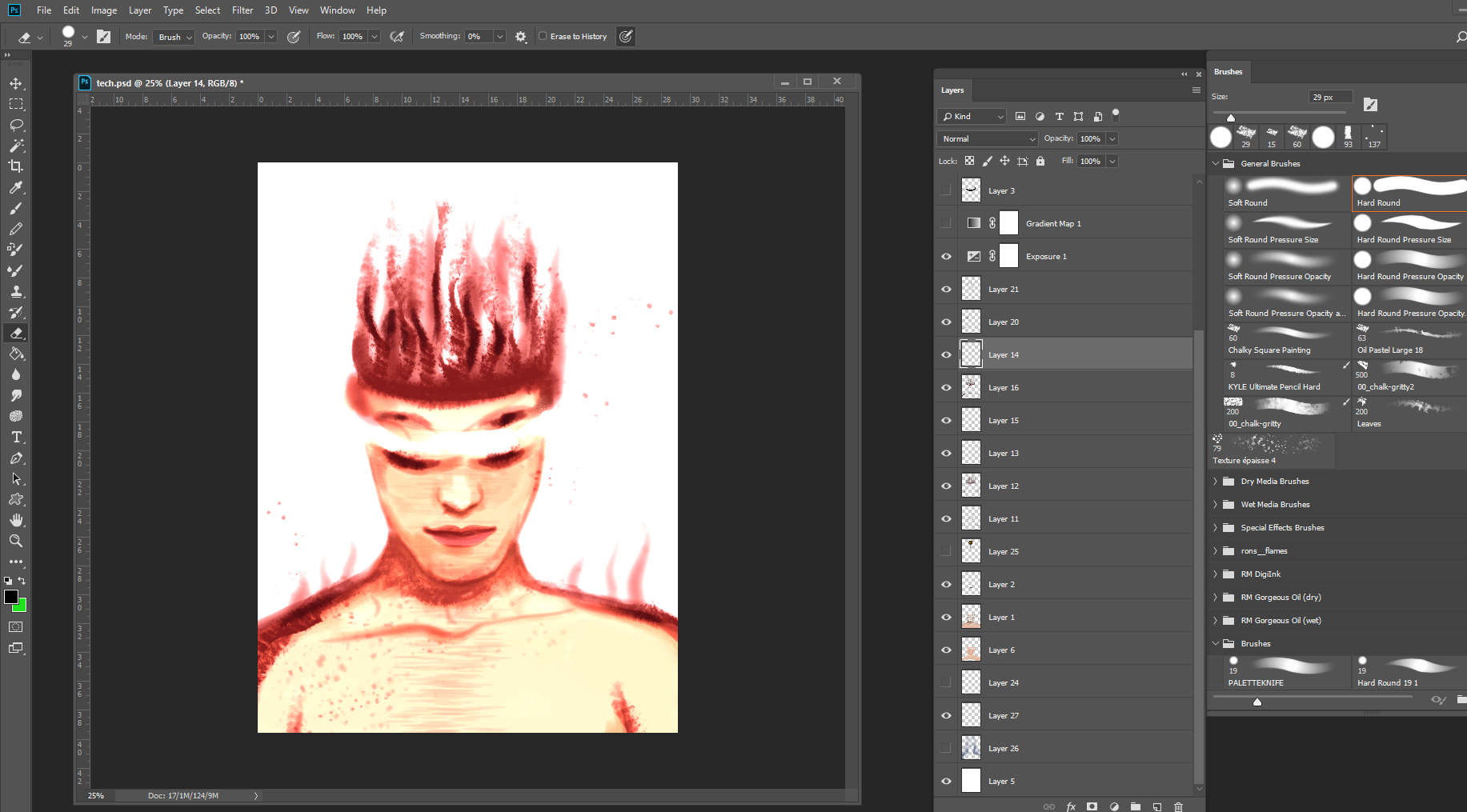The width and height of the screenshot is (1467, 812).
Task: Open the Filter menu
Action: click(242, 10)
